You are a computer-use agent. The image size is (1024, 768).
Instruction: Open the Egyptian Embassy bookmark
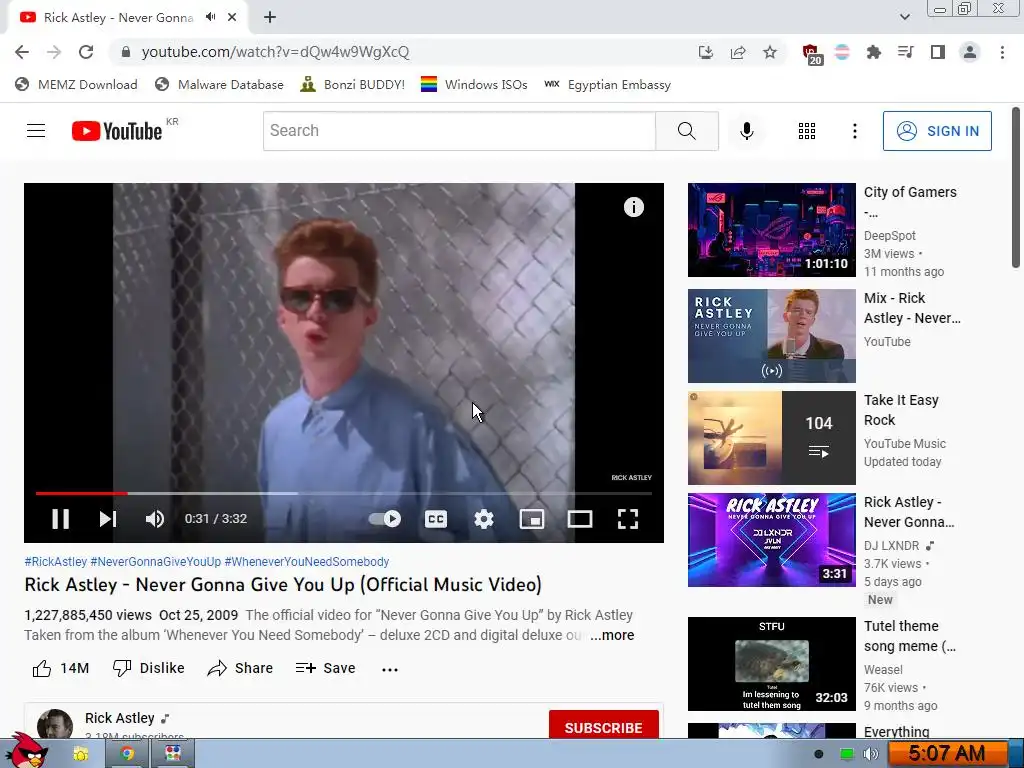[x=607, y=84]
